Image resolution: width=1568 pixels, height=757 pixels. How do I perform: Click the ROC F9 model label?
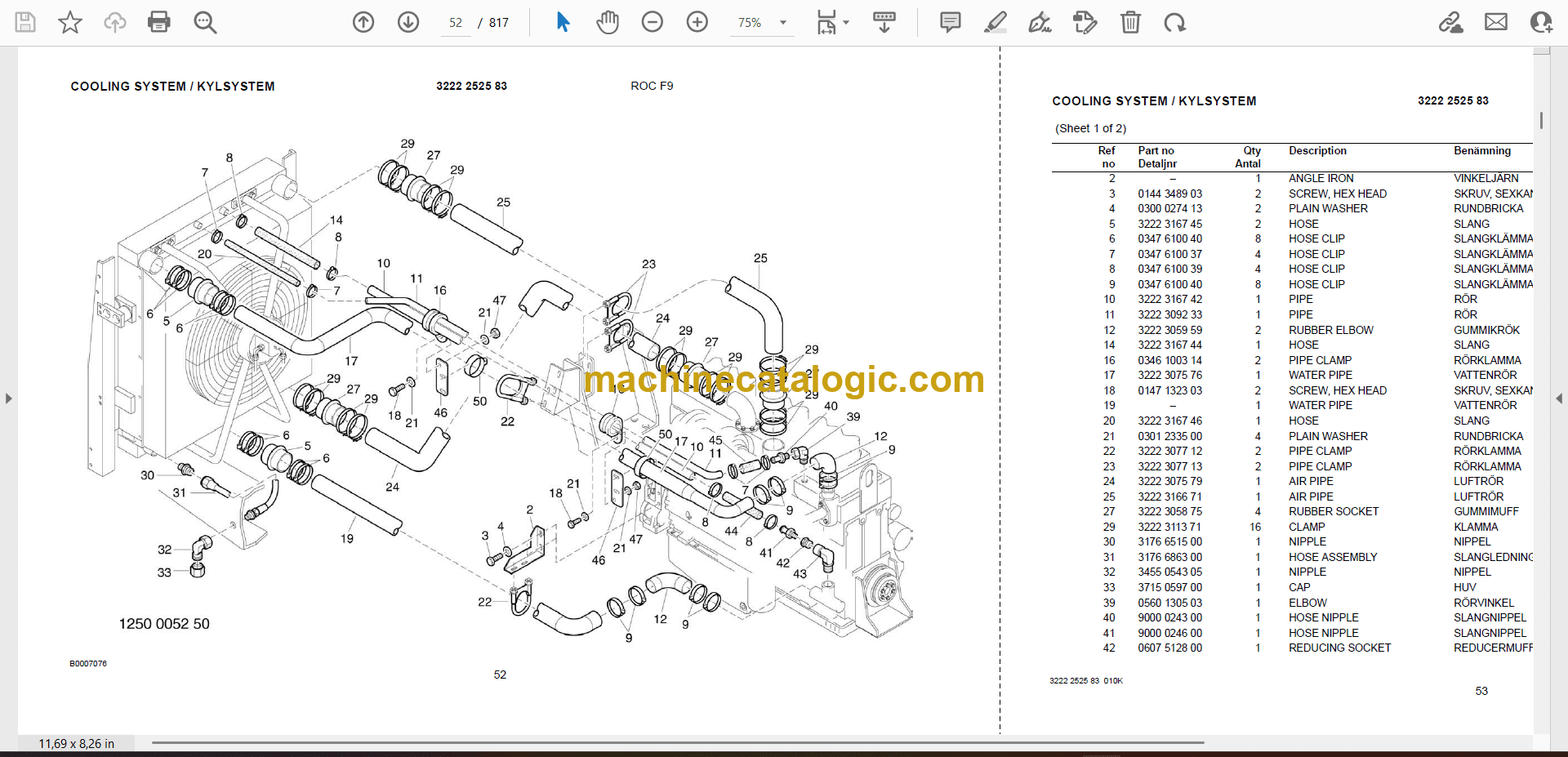click(652, 86)
